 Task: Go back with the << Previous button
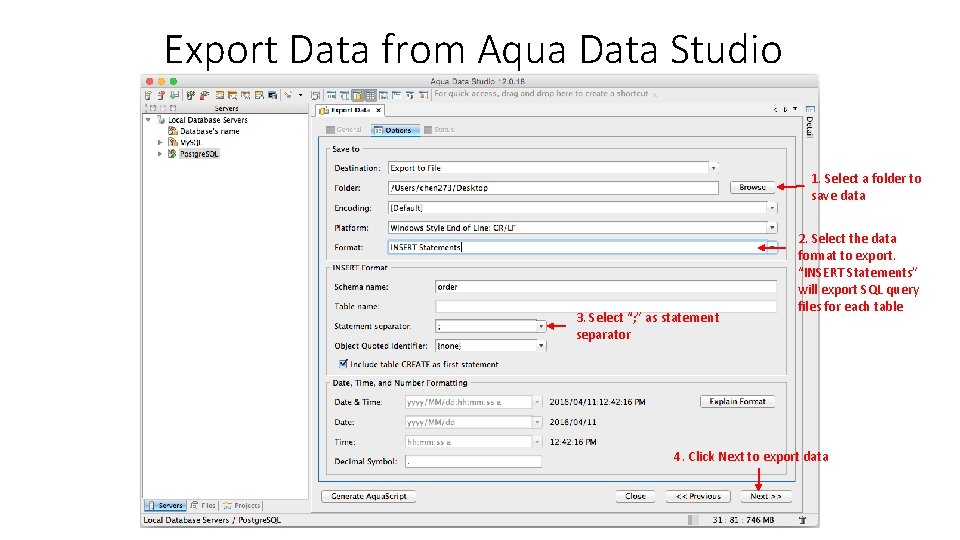[698, 497]
